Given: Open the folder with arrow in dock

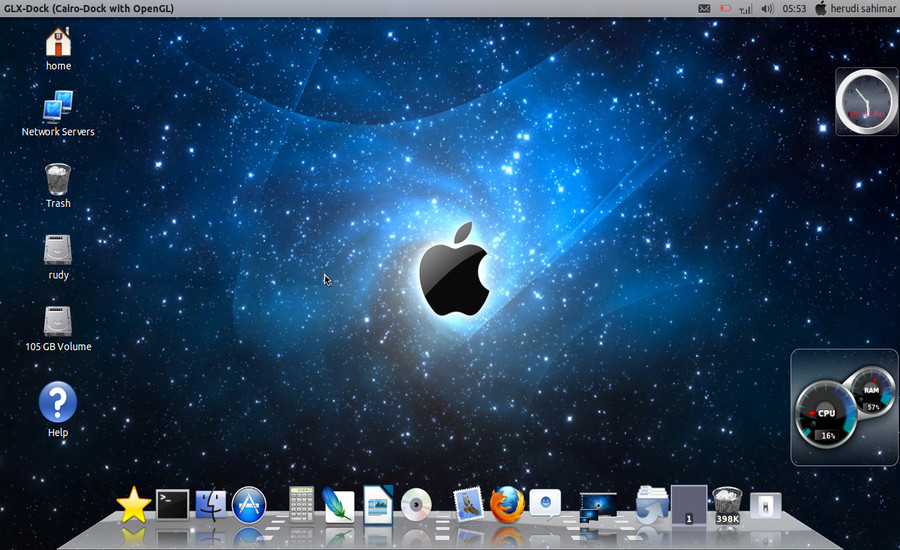Looking at the screenshot, I should point(652,505).
